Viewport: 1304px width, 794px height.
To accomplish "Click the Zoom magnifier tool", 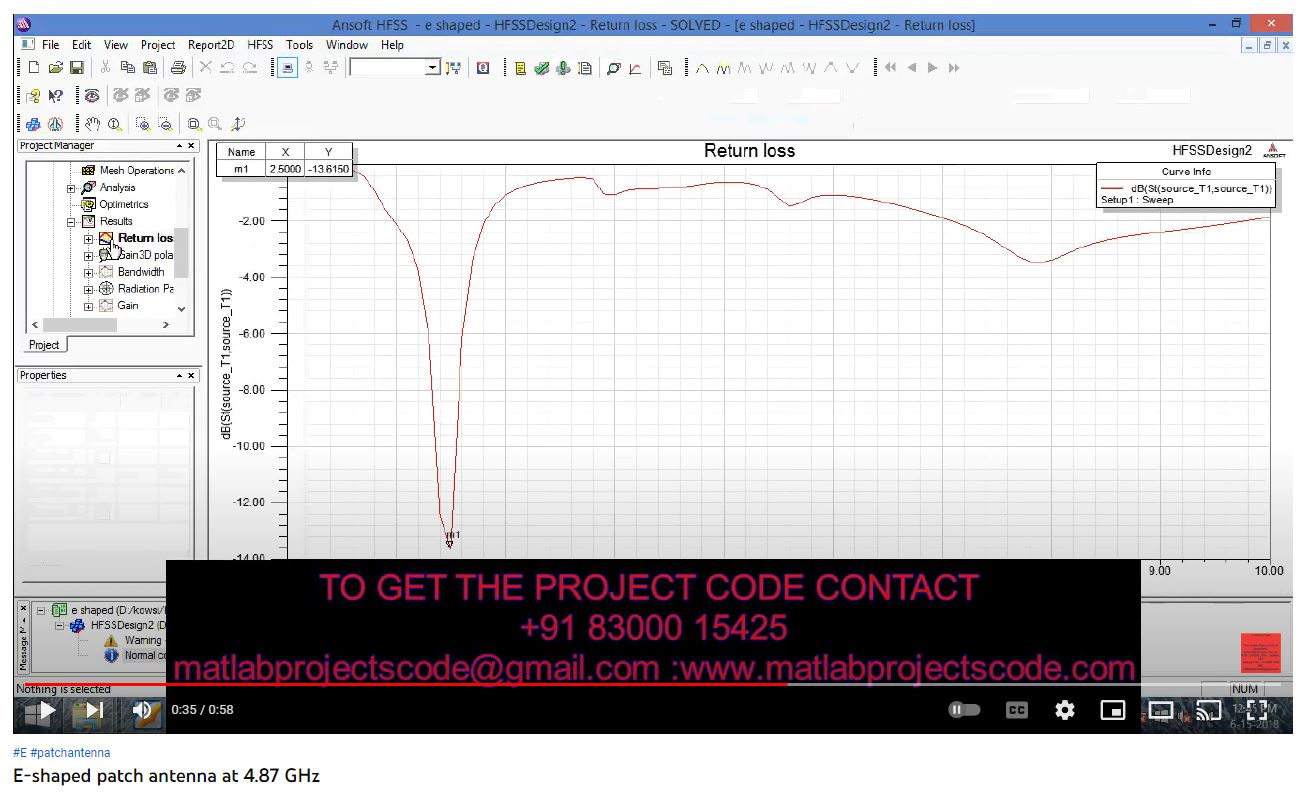I will tap(115, 124).
